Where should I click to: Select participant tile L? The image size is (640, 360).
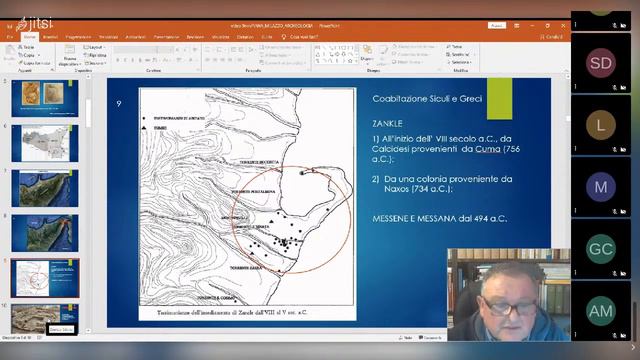601,125
